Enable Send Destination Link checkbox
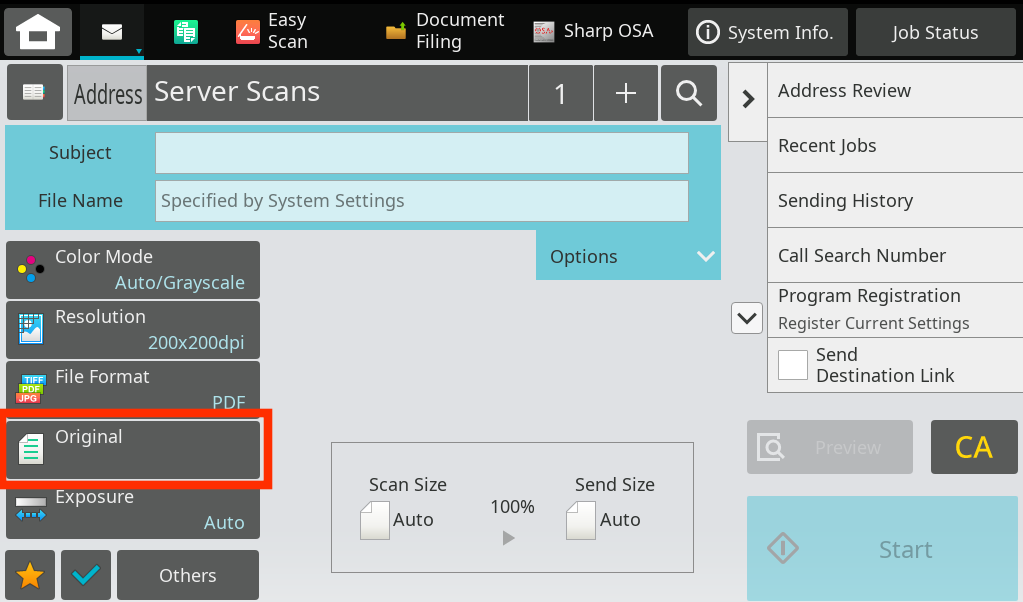This screenshot has height=602, width=1023. pyautogui.click(x=793, y=365)
